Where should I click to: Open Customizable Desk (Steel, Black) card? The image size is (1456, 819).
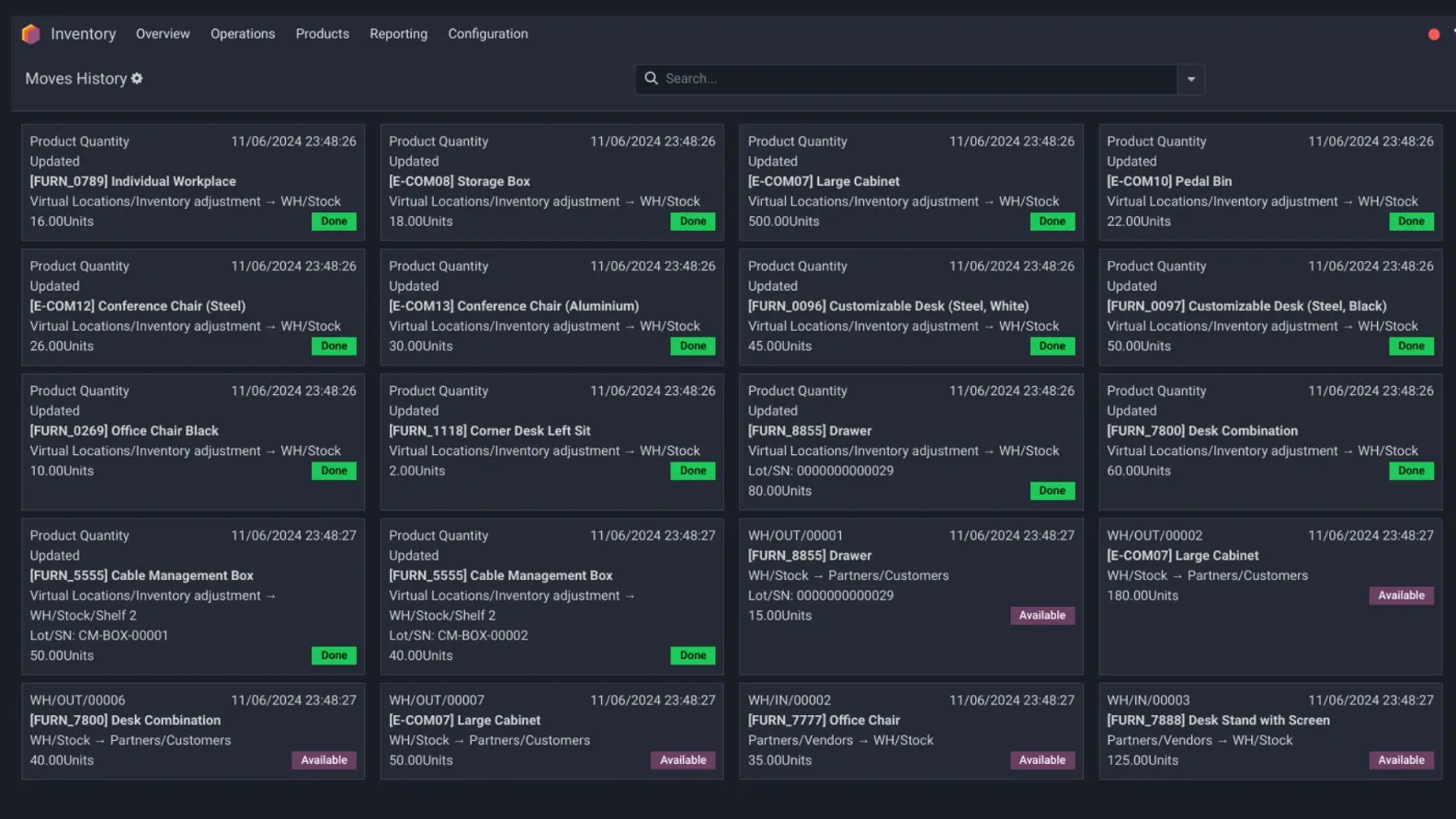tap(1270, 307)
